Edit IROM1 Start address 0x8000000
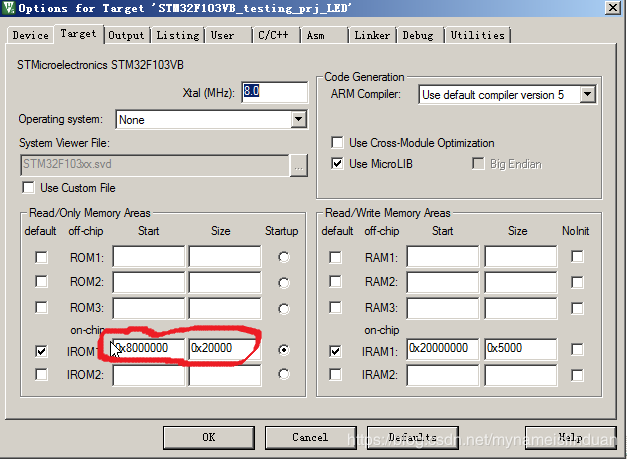The height and width of the screenshot is (459, 627). pyautogui.click(x=149, y=349)
